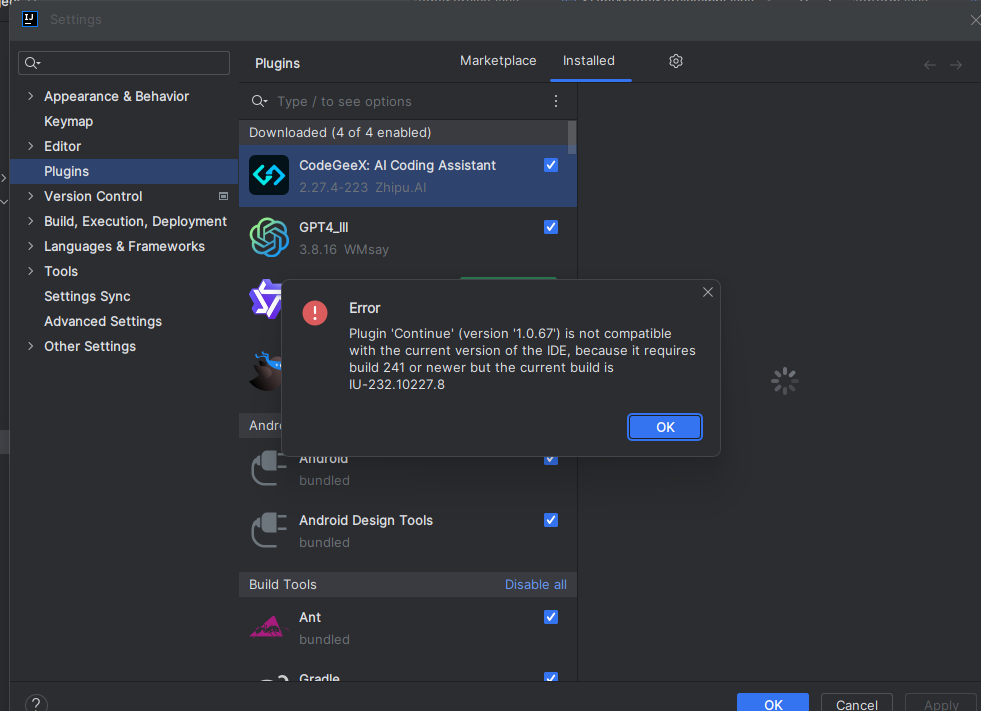Switch to the Marketplace tab
Image resolution: width=981 pixels, height=711 pixels.
point(498,61)
